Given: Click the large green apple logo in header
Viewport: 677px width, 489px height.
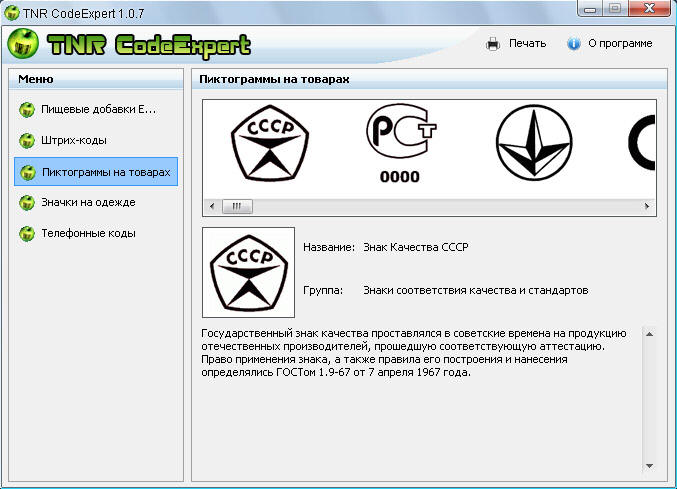Looking at the screenshot, I should coord(23,44).
